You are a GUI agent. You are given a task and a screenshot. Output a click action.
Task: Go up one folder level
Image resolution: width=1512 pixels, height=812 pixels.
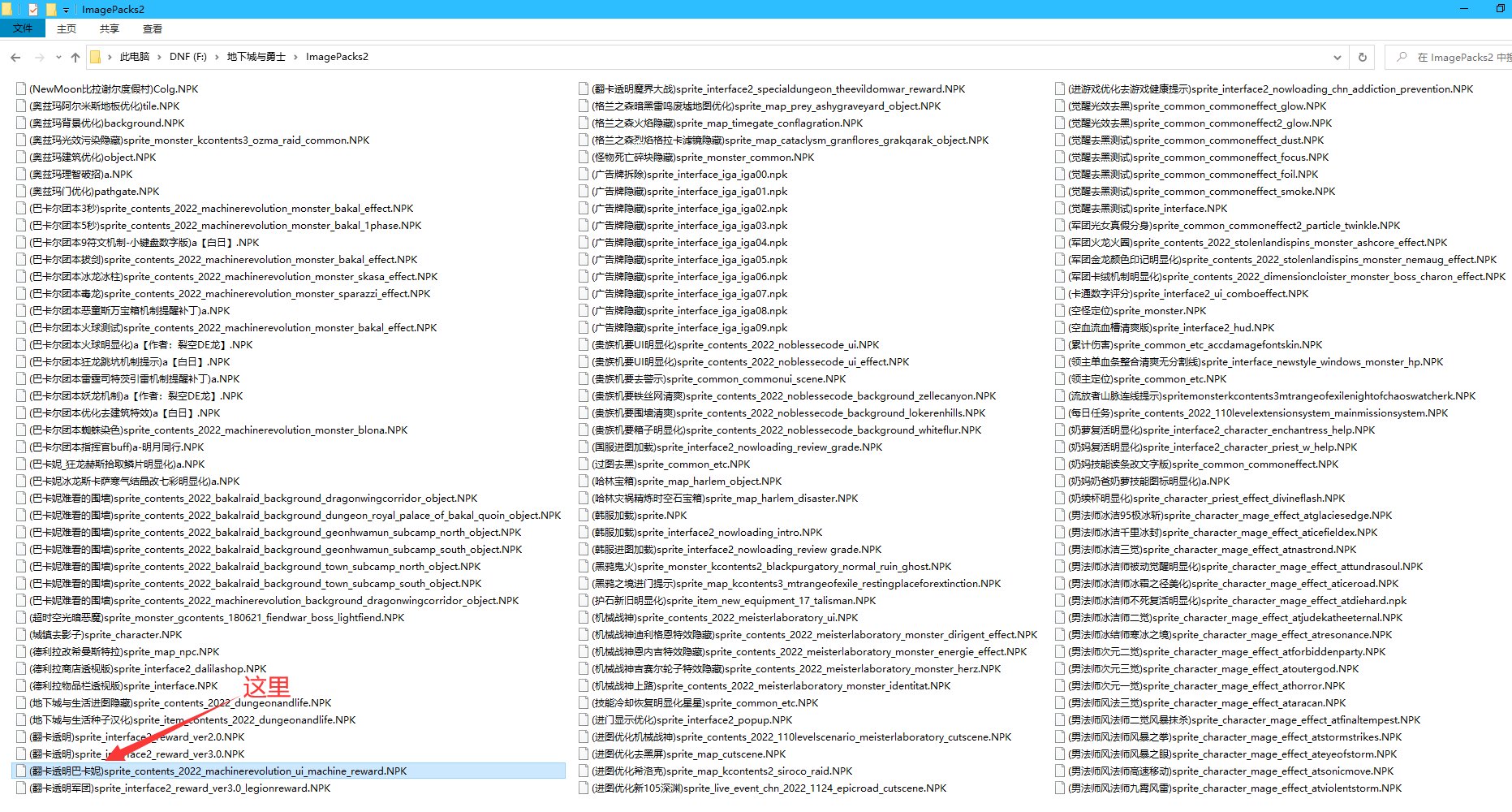tap(75, 57)
